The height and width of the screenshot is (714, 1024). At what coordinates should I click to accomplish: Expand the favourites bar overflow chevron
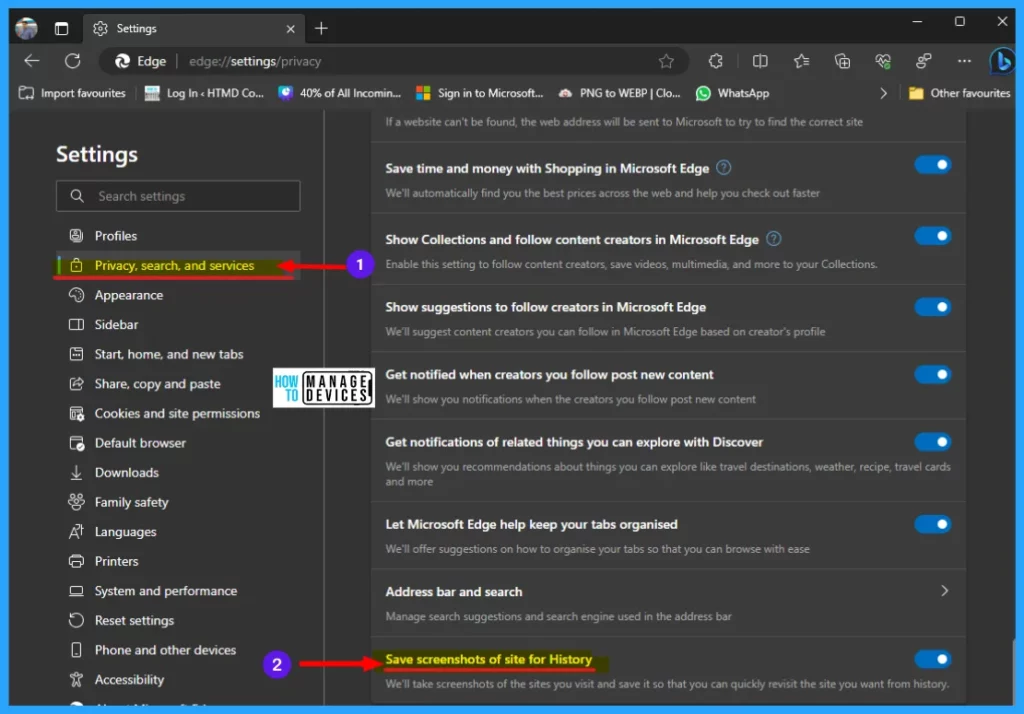click(x=883, y=93)
